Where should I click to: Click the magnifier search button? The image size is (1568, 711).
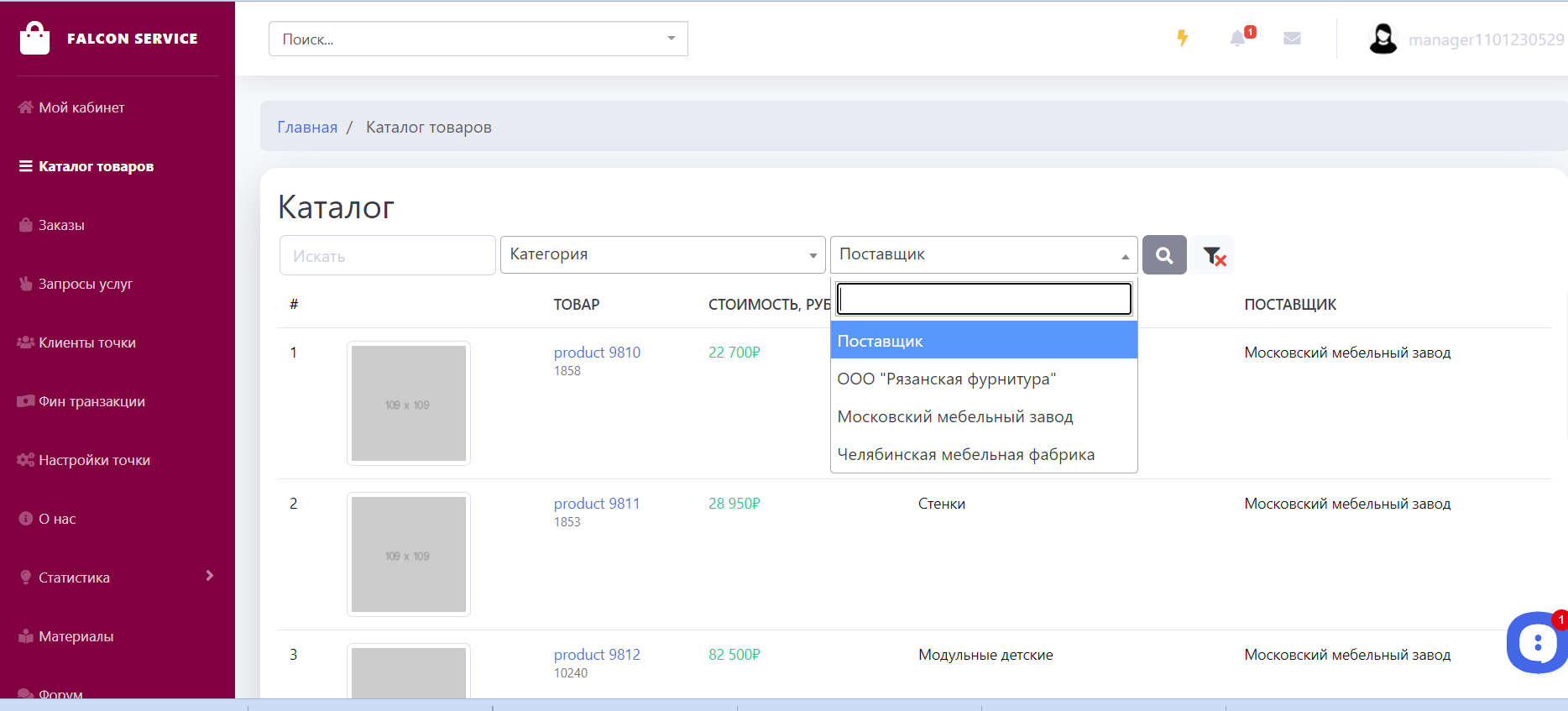[1164, 255]
